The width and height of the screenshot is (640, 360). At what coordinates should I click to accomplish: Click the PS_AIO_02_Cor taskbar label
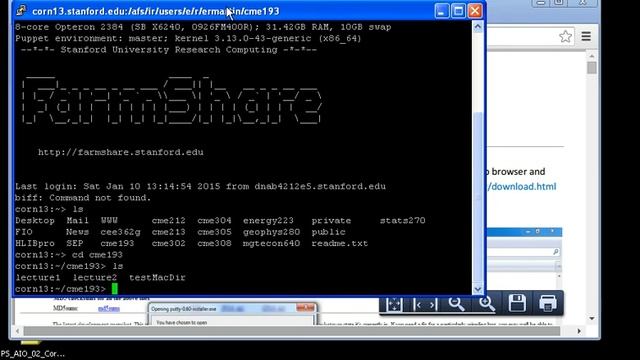click(x=33, y=354)
